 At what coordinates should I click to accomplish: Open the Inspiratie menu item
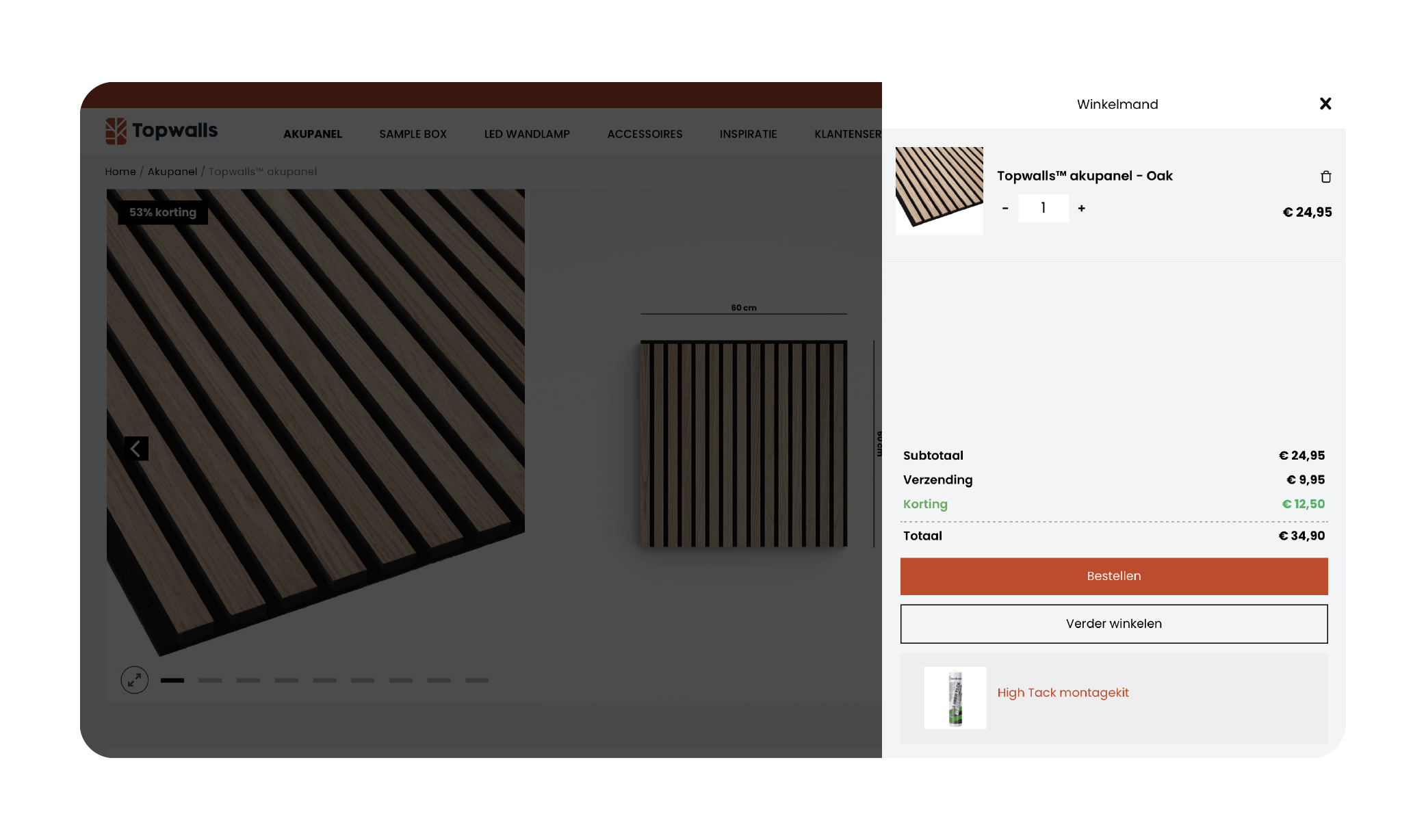749,134
